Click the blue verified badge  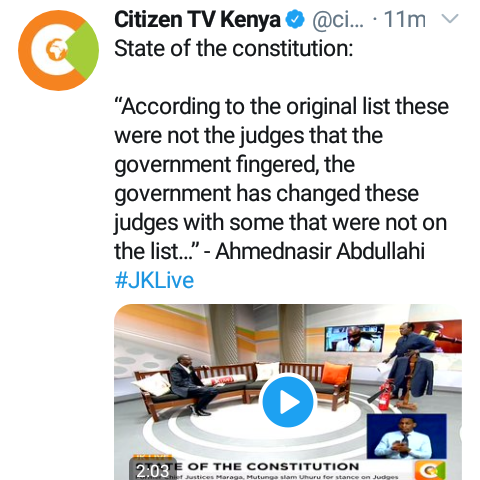pyautogui.click(x=295, y=20)
